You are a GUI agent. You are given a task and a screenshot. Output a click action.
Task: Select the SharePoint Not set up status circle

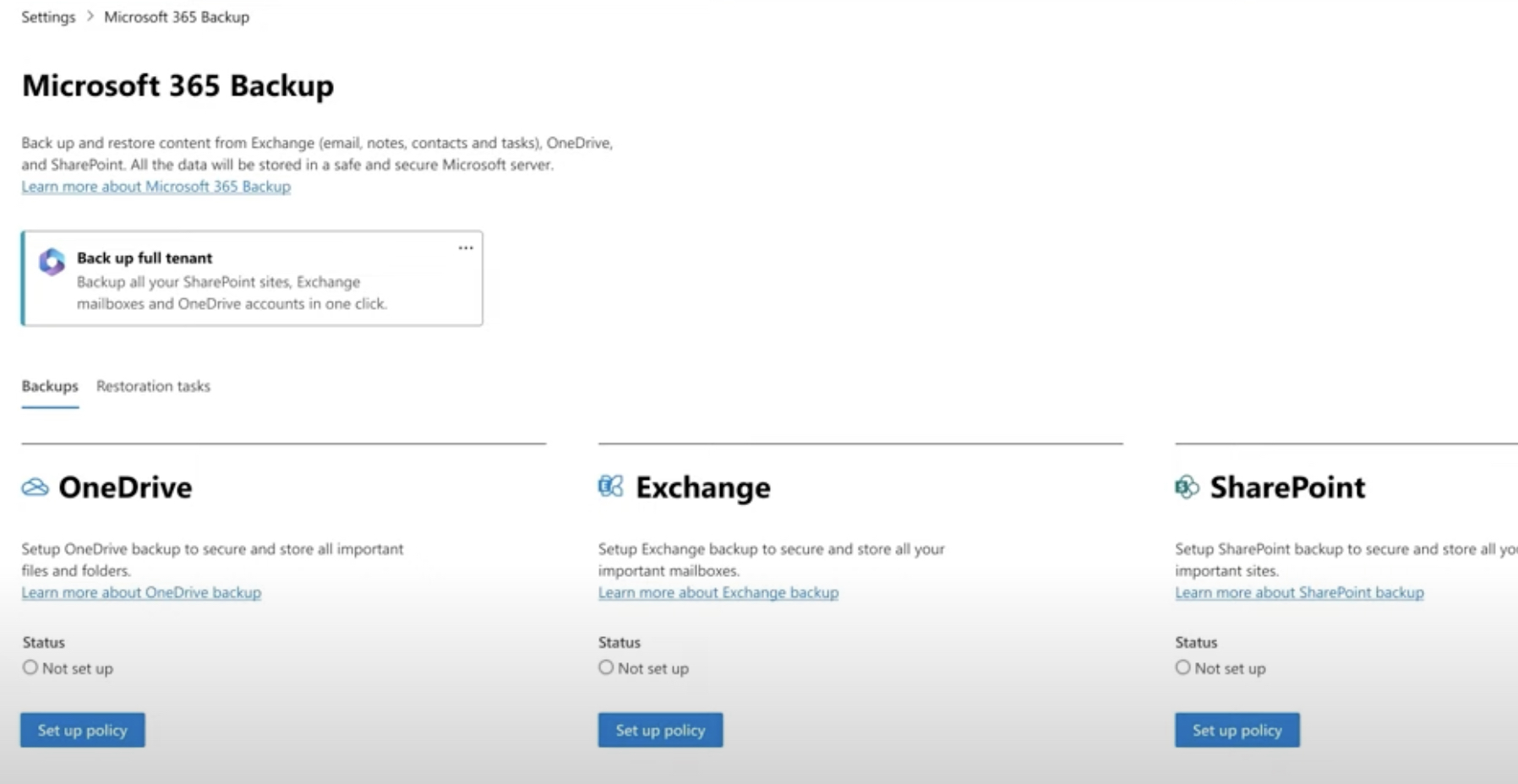point(1182,667)
